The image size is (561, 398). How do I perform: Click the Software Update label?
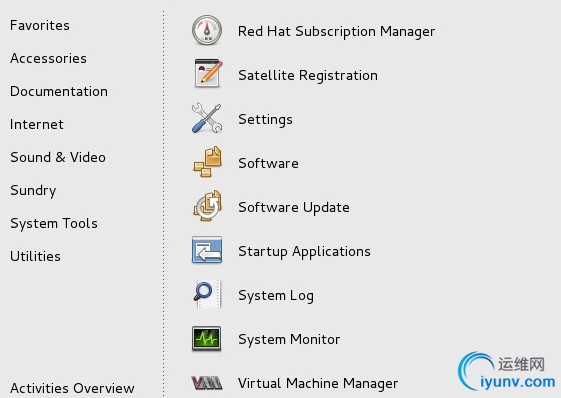point(294,208)
